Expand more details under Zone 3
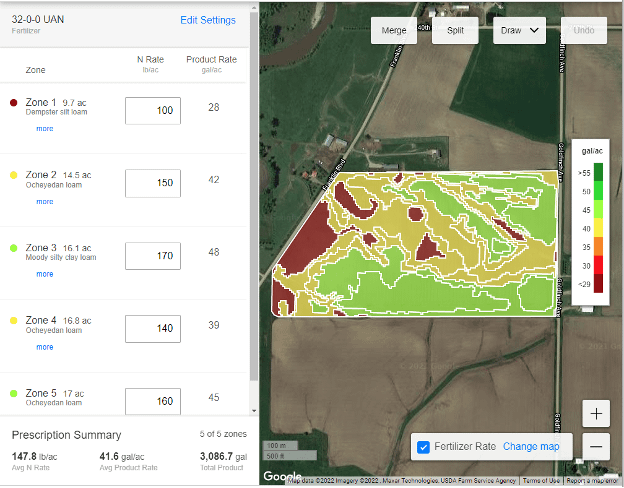The width and height of the screenshot is (624, 488). click(x=45, y=274)
